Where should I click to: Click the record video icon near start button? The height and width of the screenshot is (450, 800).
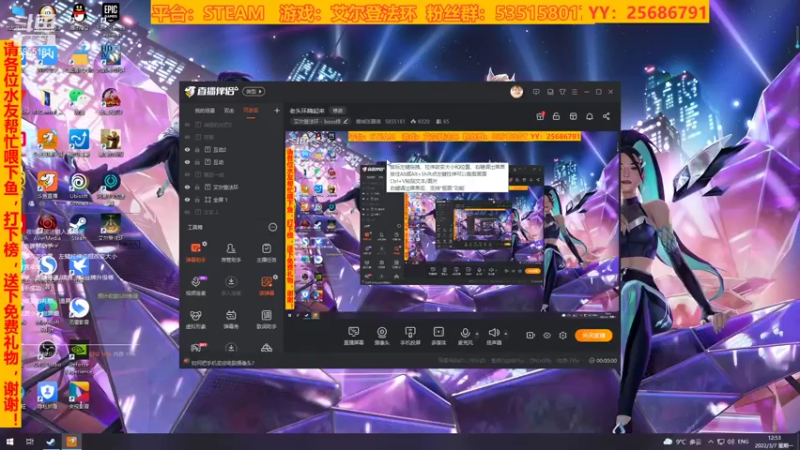(530, 335)
